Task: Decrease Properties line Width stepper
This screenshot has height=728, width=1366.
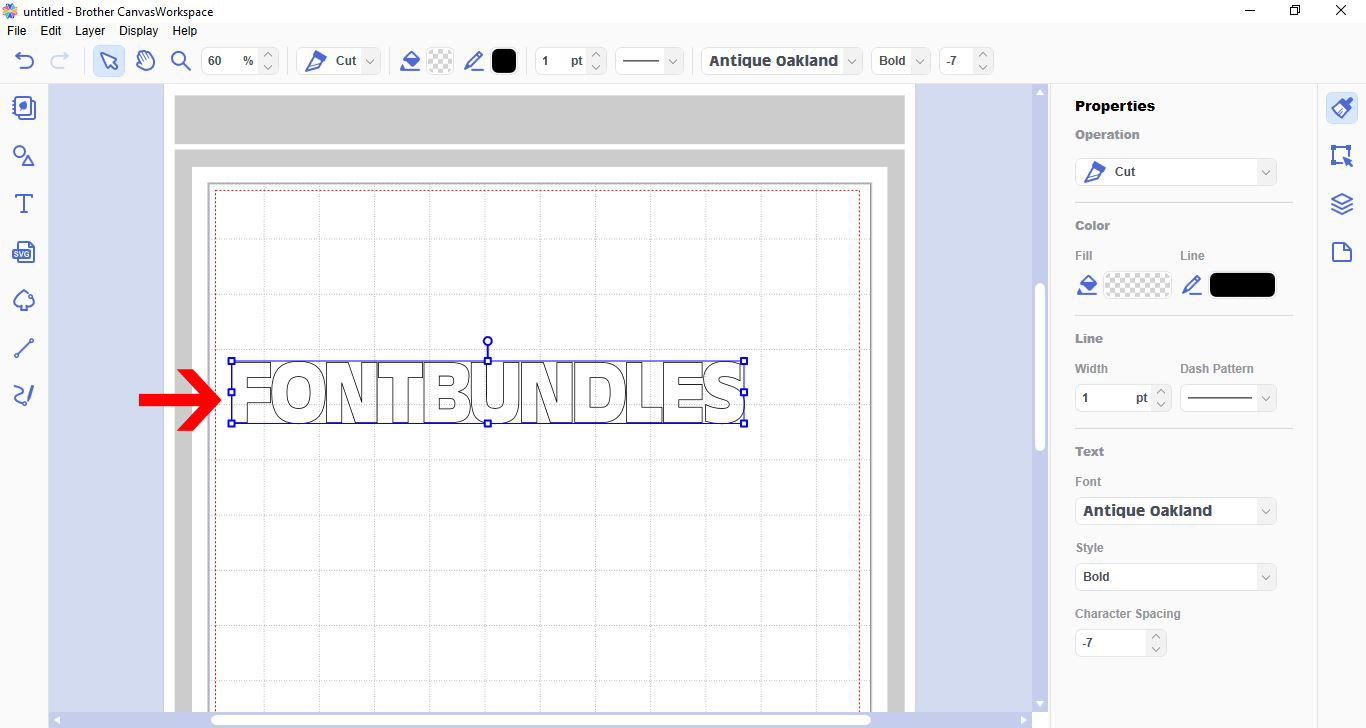Action: [x=1161, y=405]
